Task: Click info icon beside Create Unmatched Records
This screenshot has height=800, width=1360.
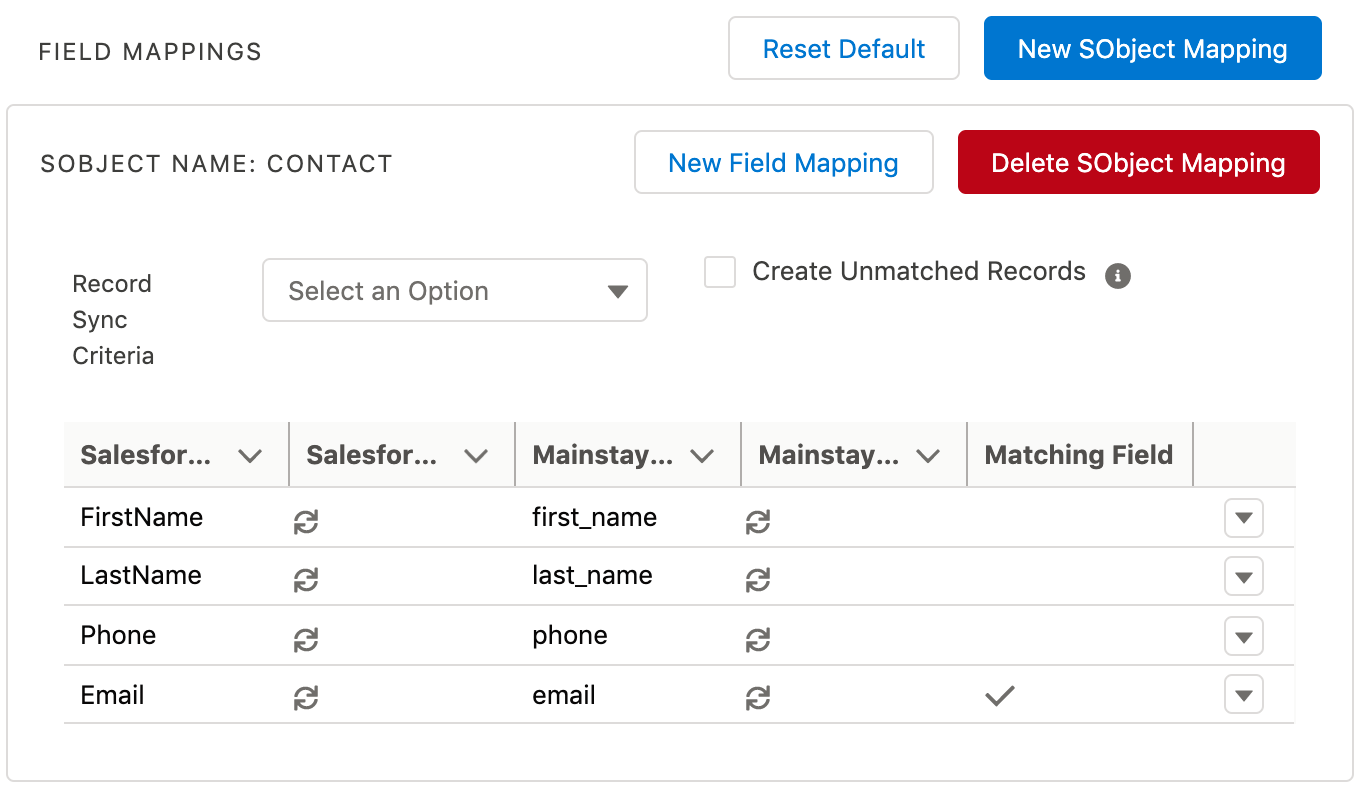Action: click(x=1118, y=275)
